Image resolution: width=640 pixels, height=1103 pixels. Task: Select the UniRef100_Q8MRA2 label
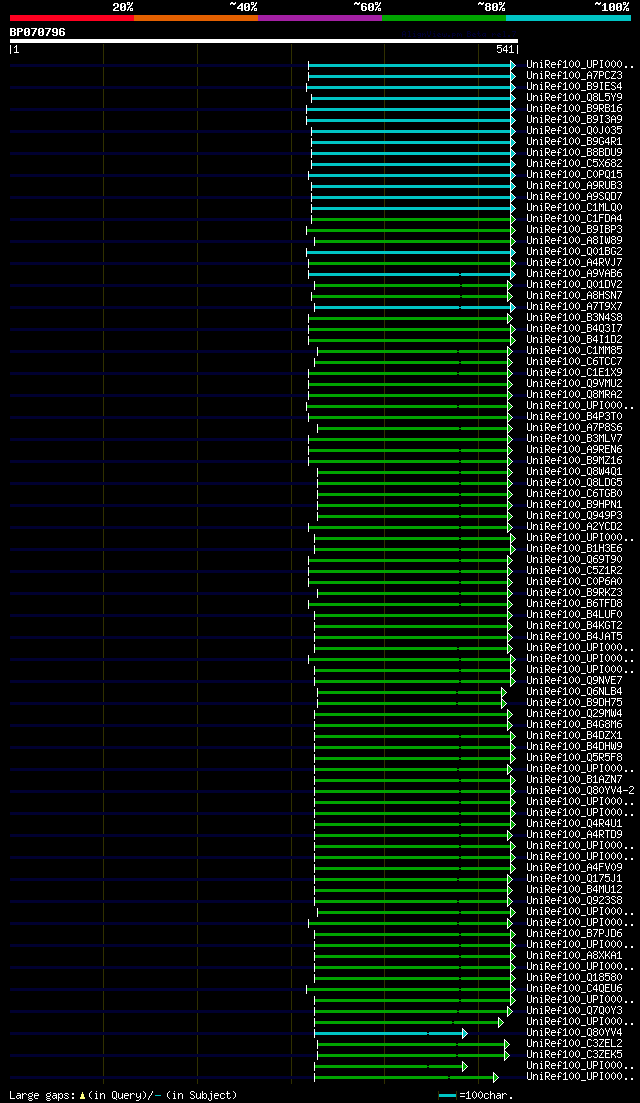coord(574,395)
